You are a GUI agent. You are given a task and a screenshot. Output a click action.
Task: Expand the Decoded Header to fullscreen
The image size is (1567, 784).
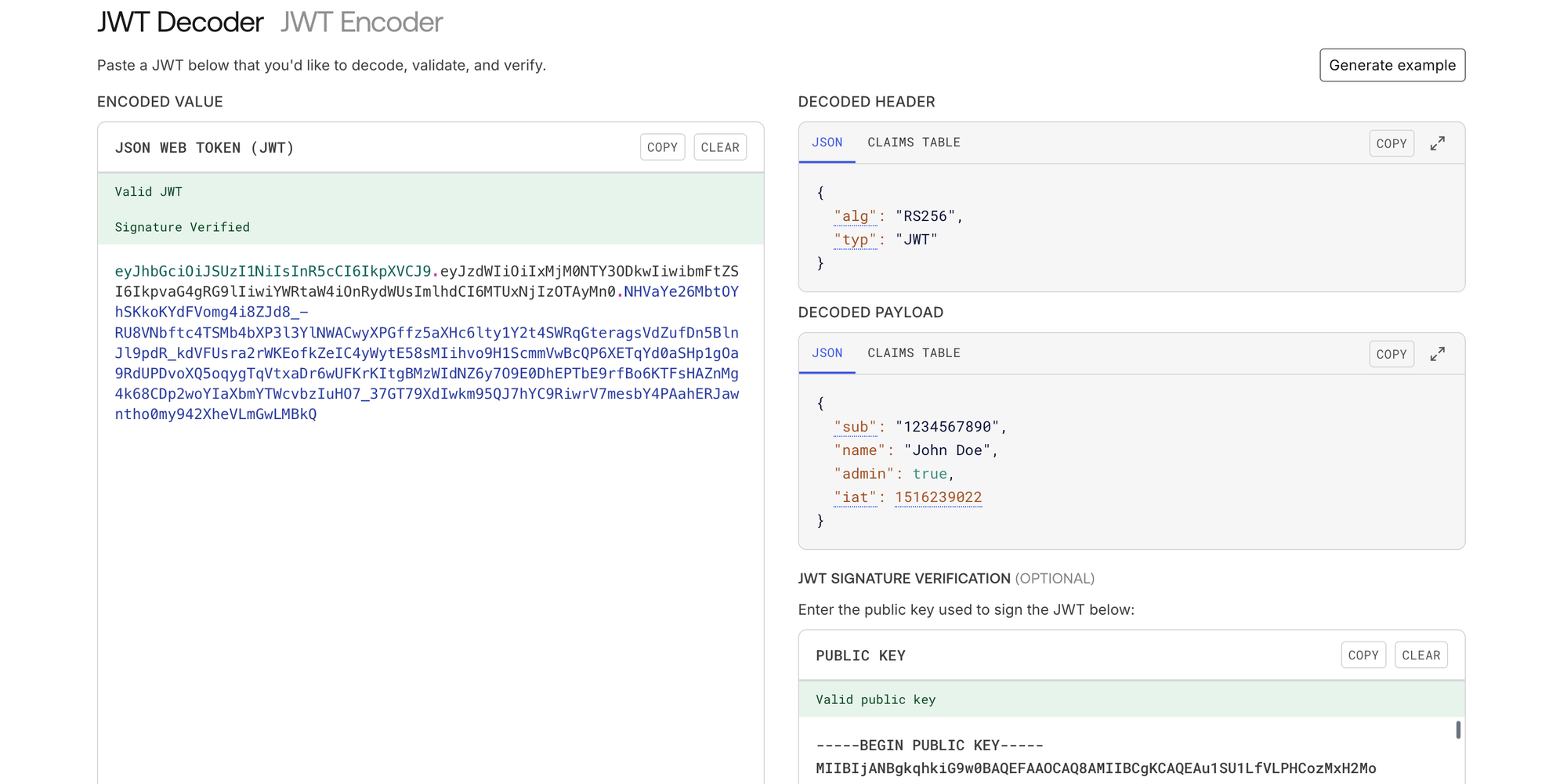1438,143
